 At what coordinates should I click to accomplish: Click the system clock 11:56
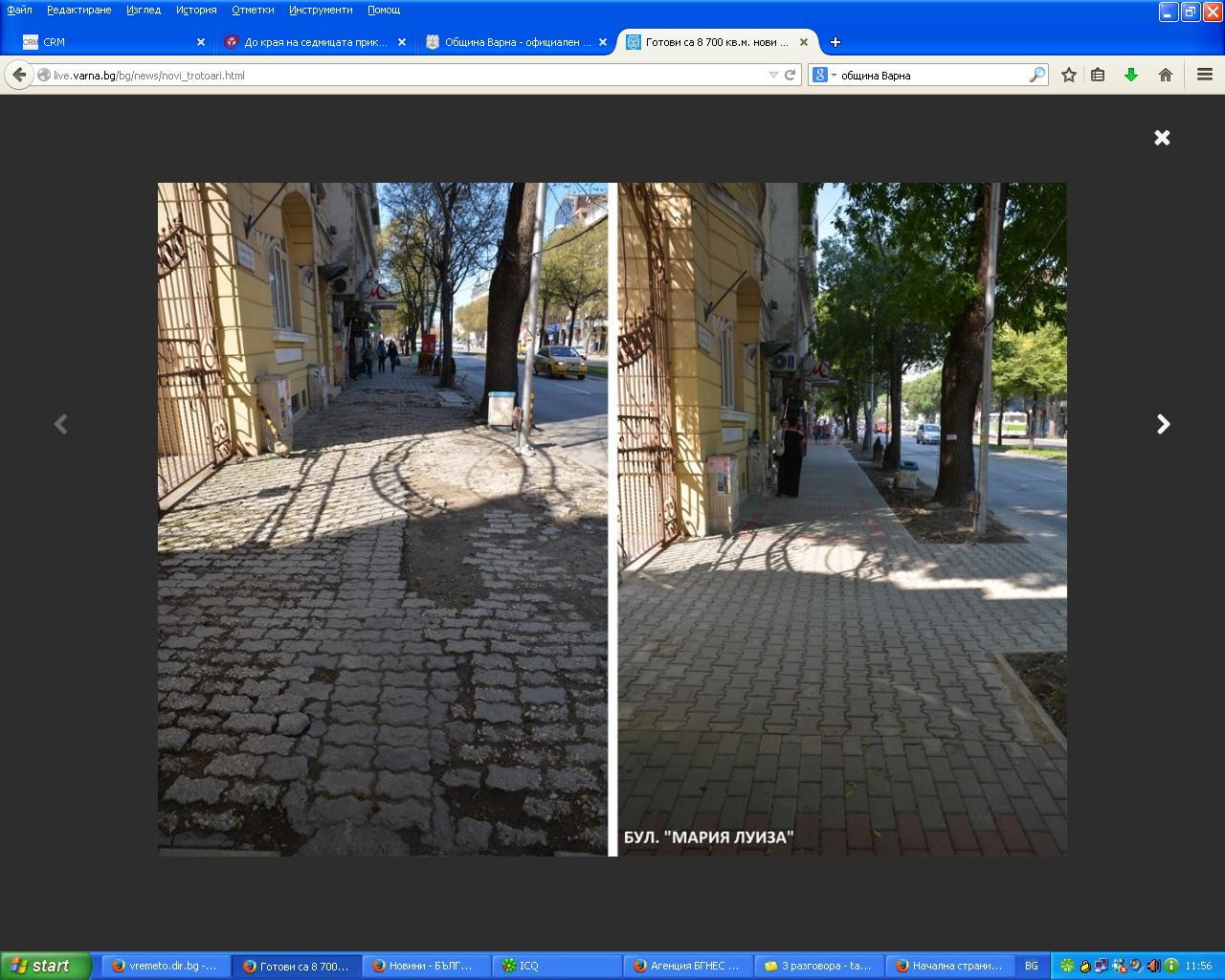[x=1198, y=966]
